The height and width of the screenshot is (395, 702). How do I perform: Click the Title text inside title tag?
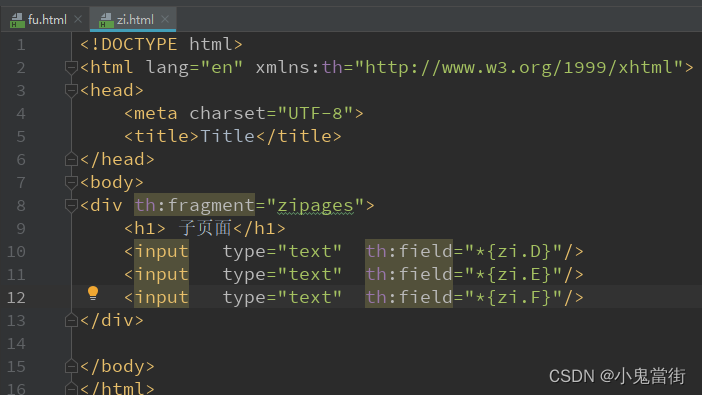(227, 136)
